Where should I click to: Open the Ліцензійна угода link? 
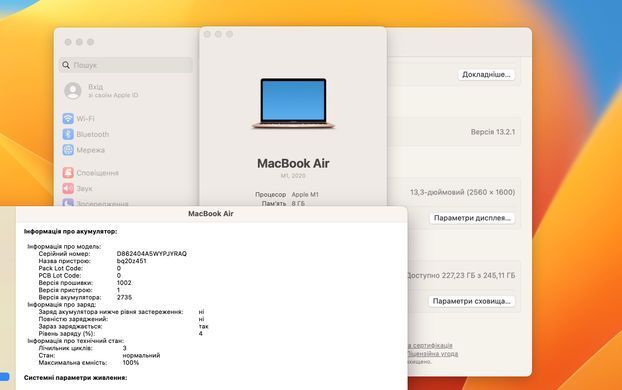(x=433, y=353)
